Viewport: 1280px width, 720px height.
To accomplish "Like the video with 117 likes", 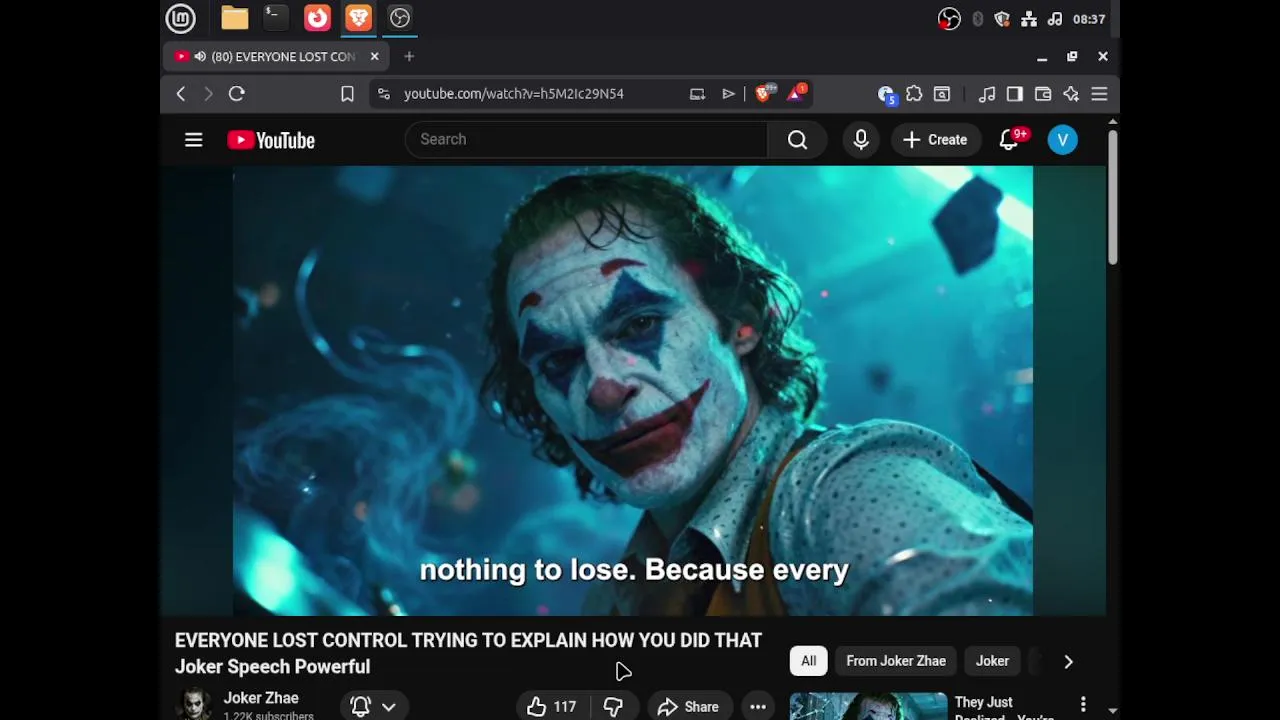I will pos(551,707).
